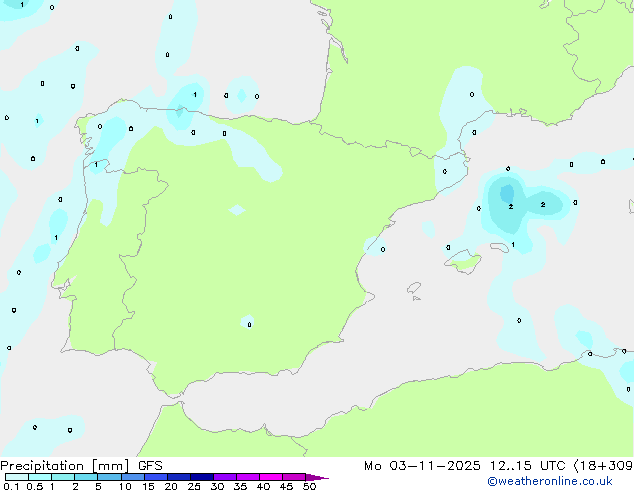This screenshot has width=634, height=490.
Task: Click the 20–25 mm legend swatch
Action: pyautogui.click(x=179, y=477)
